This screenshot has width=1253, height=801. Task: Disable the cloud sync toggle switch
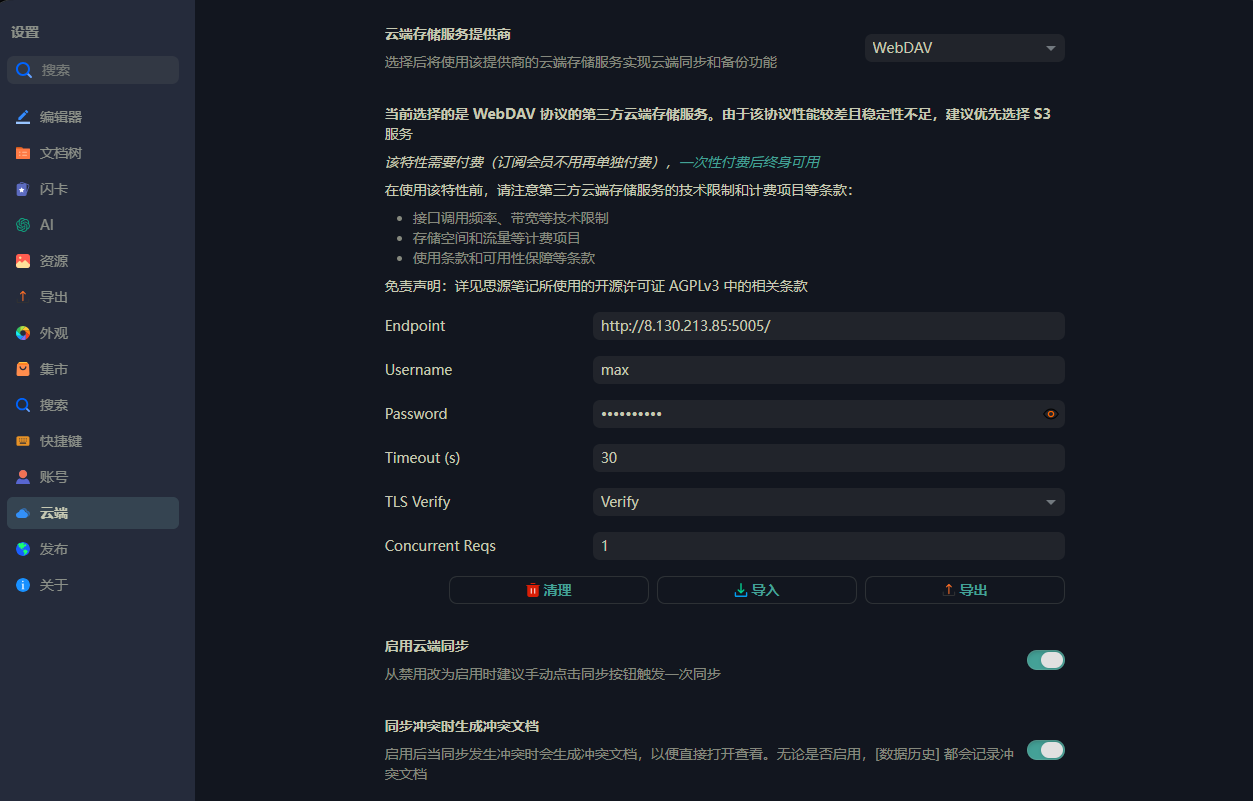coord(1045,660)
